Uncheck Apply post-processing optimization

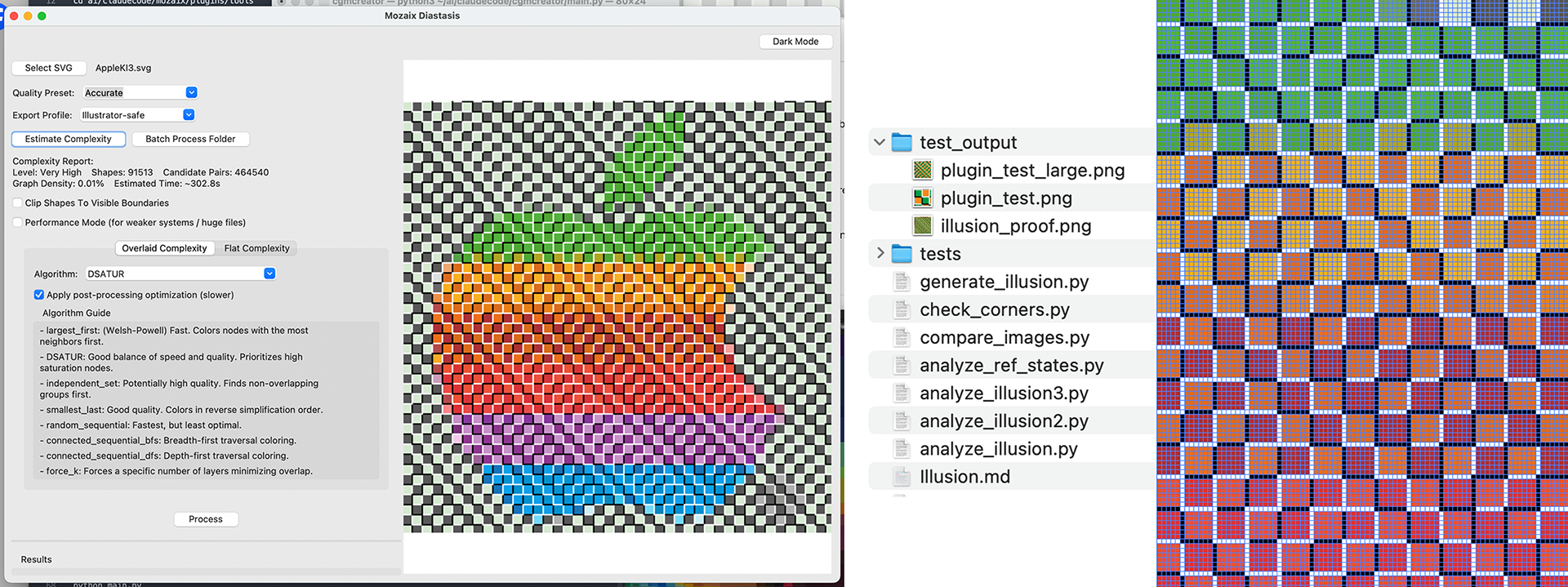39,295
